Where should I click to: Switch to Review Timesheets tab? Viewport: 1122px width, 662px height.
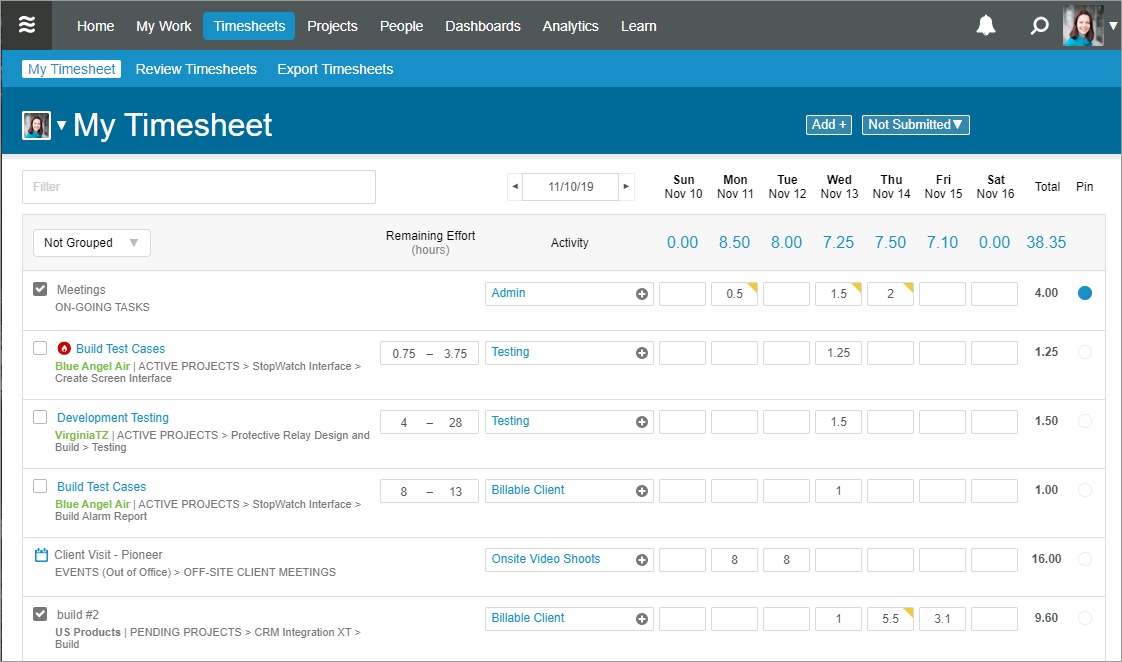pos(196,69)
